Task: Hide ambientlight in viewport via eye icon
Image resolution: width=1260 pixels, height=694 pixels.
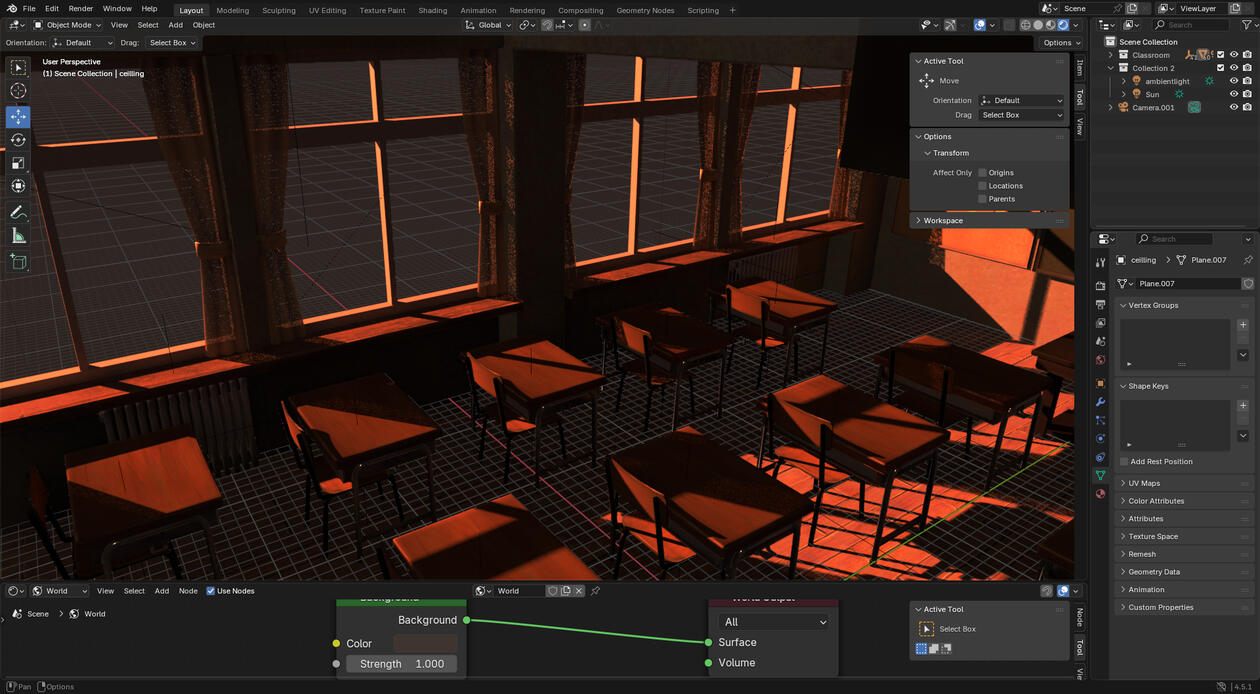Action: pyautogui.click(x=1233, y=81)
